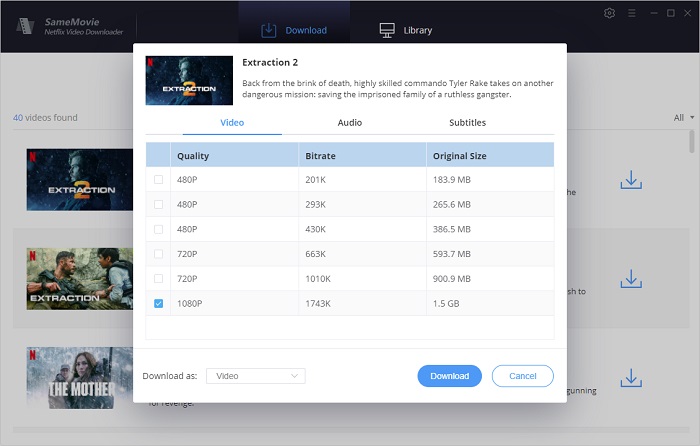Click the Original Size column header
Screen dimensions: 700x446
point(490,156)
